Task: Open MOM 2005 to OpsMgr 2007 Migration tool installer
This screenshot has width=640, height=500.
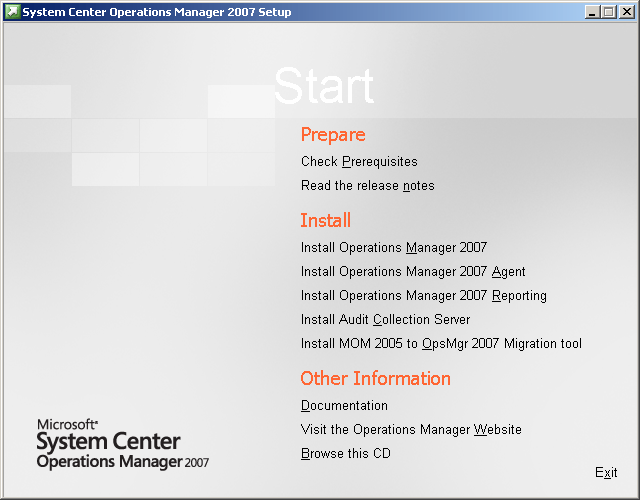Action: [441, 344]
